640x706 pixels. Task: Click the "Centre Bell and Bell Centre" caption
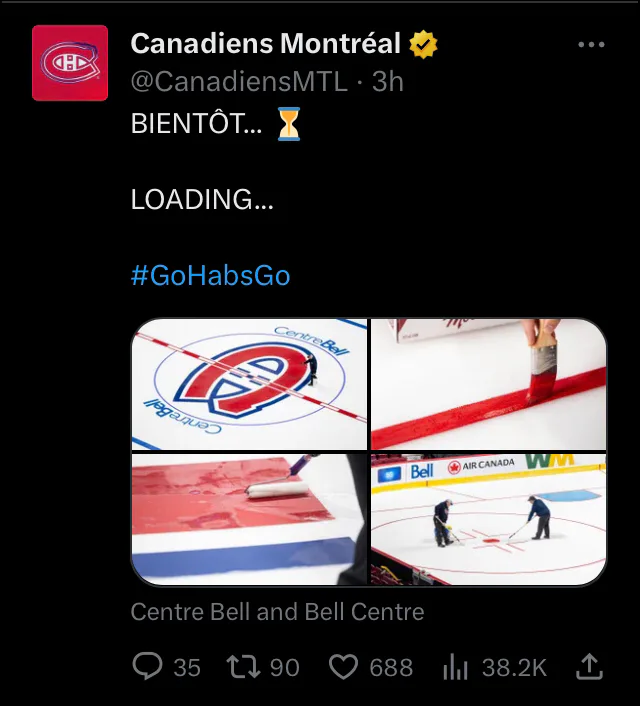(277, 611)
